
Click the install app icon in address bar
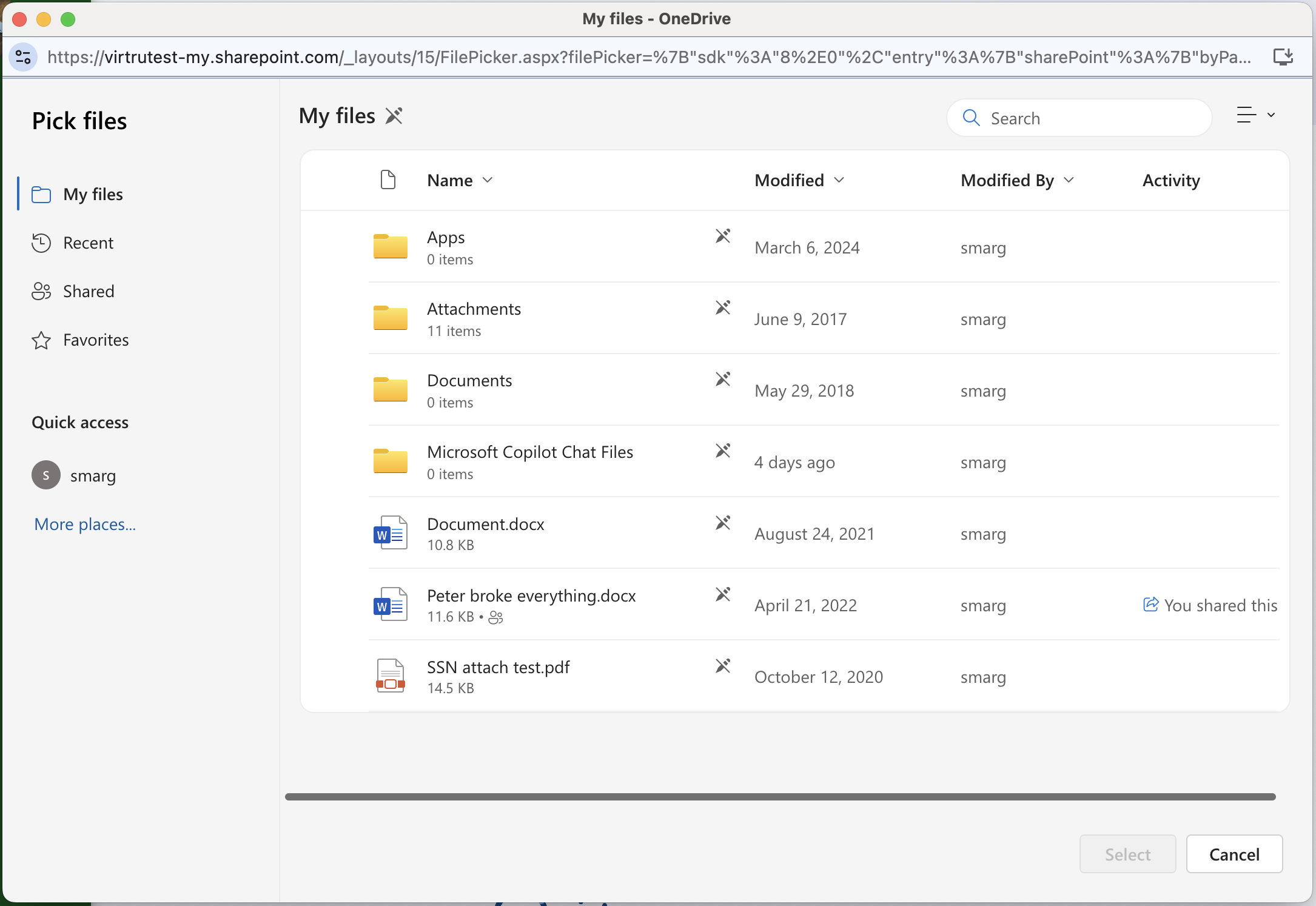1282,57
